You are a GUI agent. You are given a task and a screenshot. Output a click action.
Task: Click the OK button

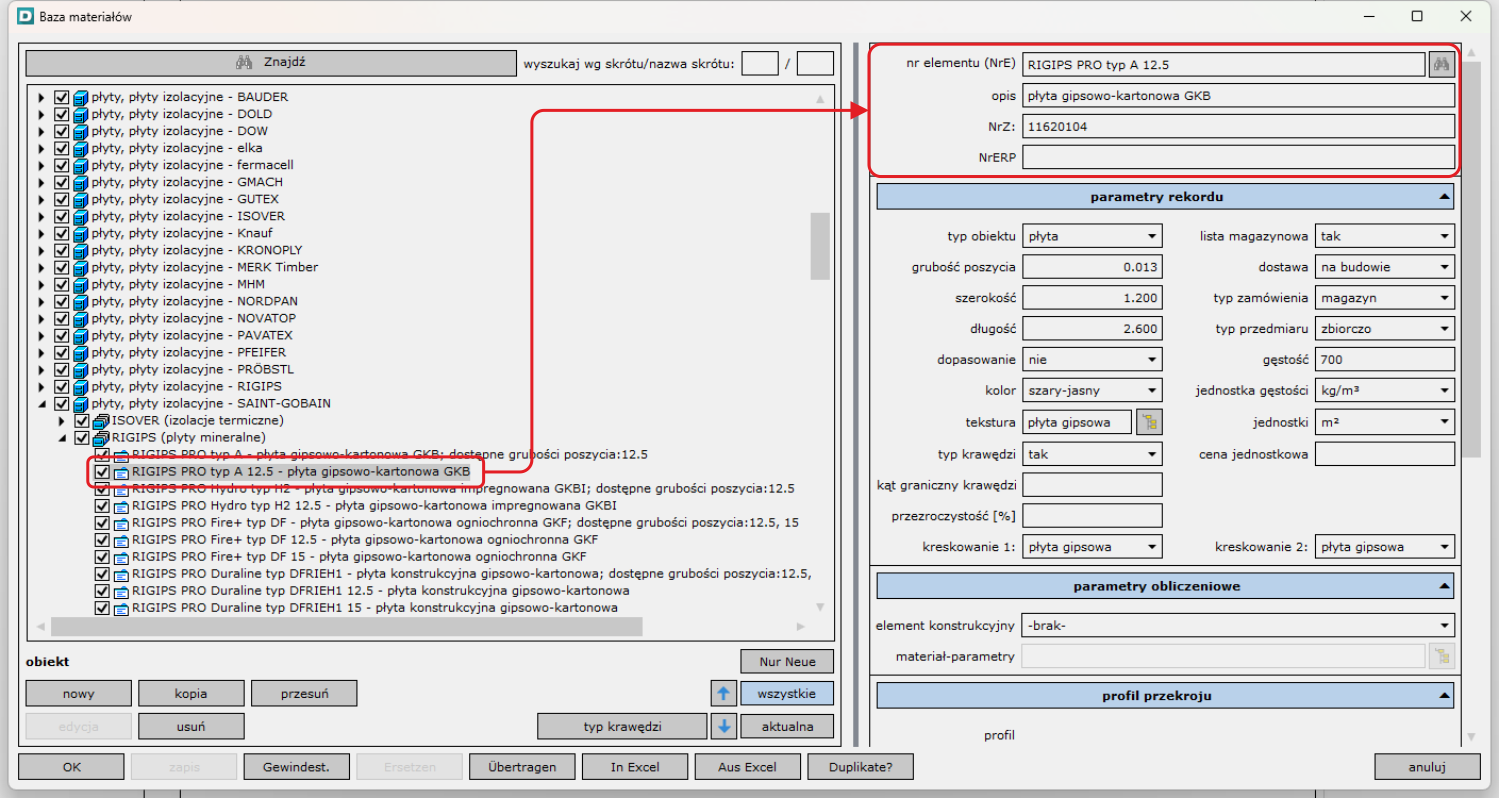point(71,767)
